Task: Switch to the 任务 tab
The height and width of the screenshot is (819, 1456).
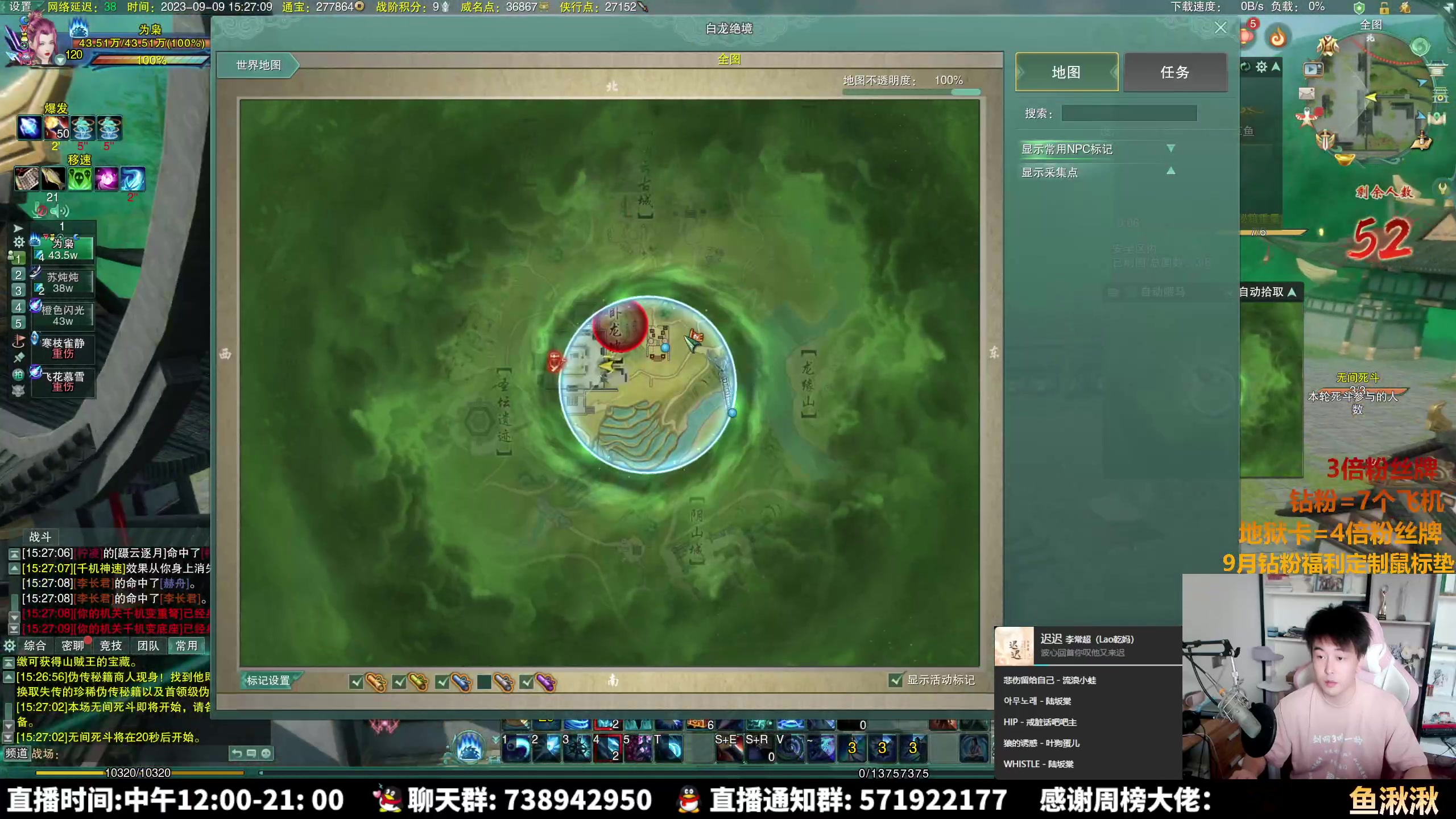Action: point(1175,72)
